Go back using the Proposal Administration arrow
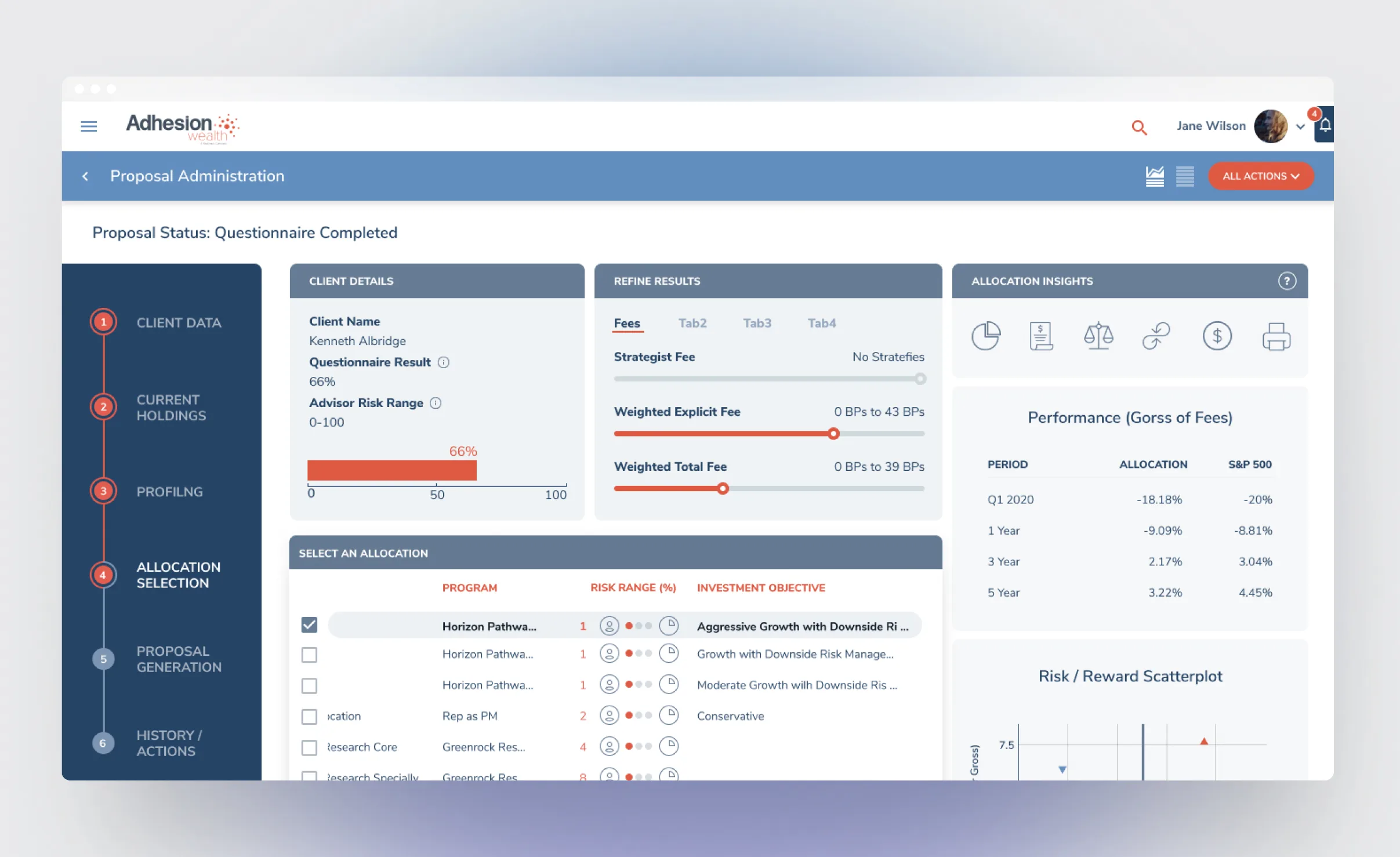 (86, 176)
